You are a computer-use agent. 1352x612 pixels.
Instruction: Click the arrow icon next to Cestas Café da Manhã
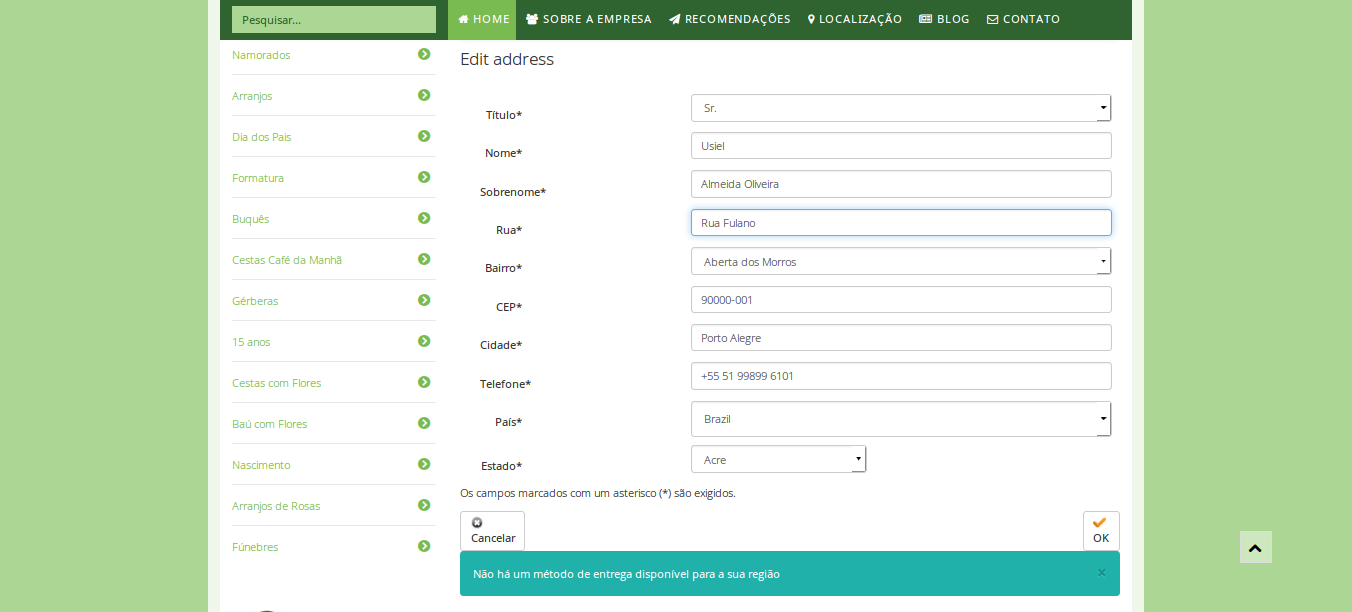pyautogui.click(x=424, y=259)
